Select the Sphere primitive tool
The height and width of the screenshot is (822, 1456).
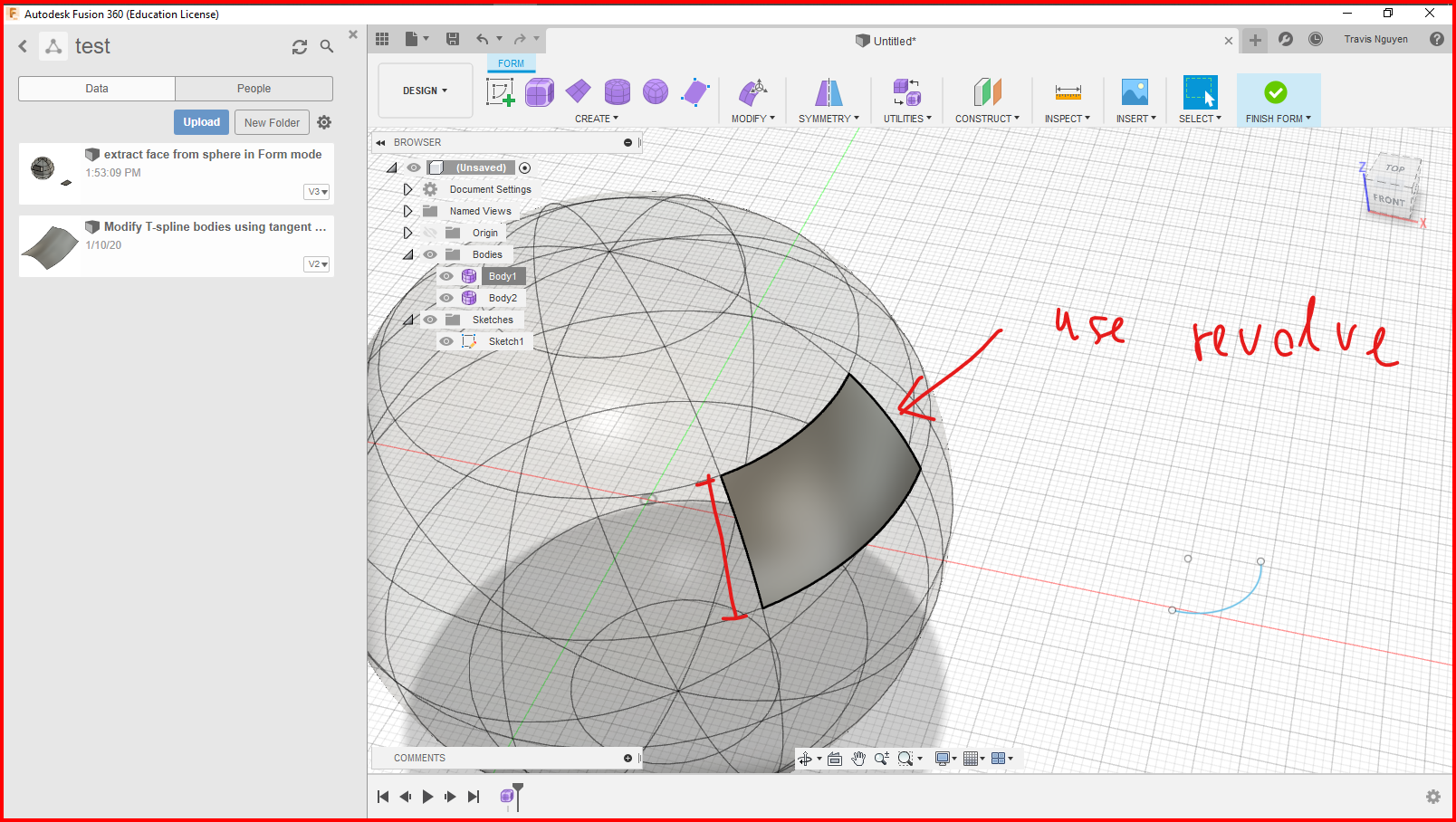click(656, 91)
